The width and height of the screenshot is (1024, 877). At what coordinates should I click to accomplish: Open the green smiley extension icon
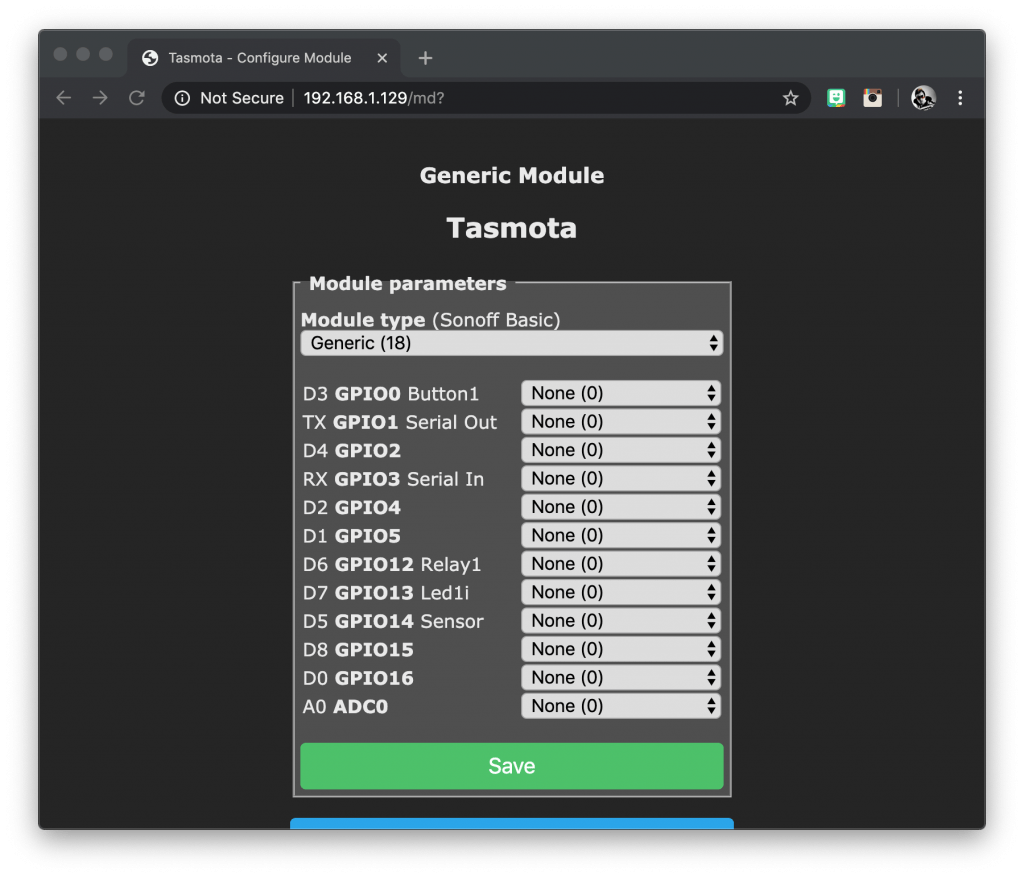836,98
